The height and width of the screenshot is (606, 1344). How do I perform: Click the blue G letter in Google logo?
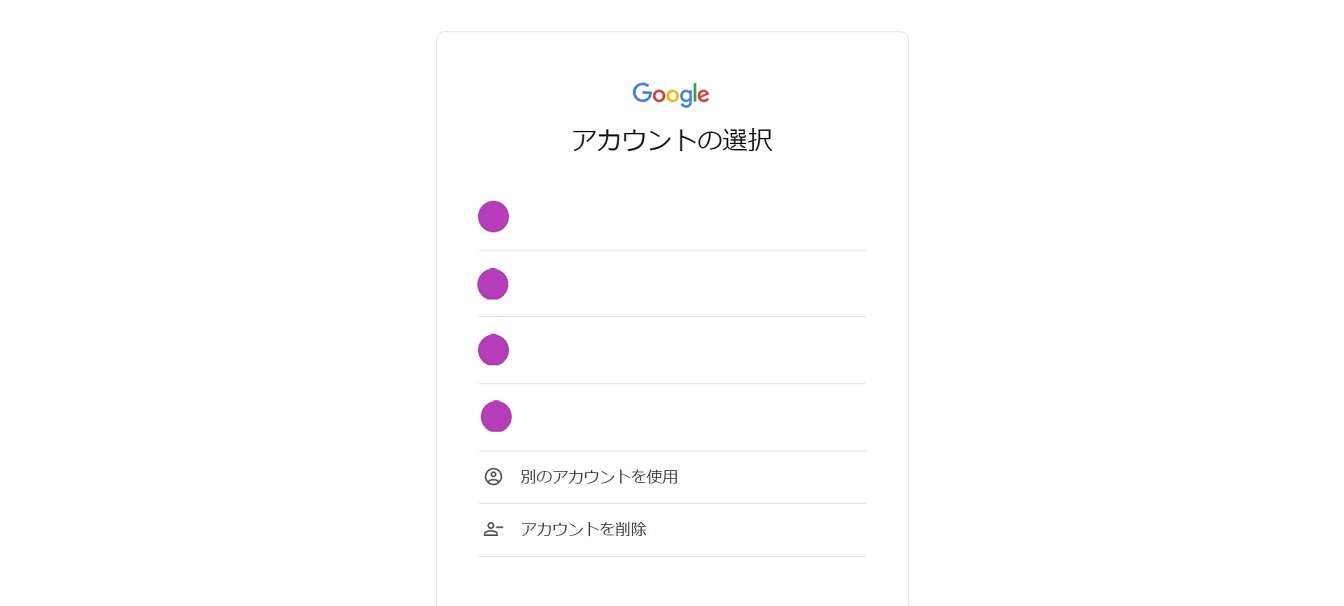pyautogui.click(x=642, y=93)
